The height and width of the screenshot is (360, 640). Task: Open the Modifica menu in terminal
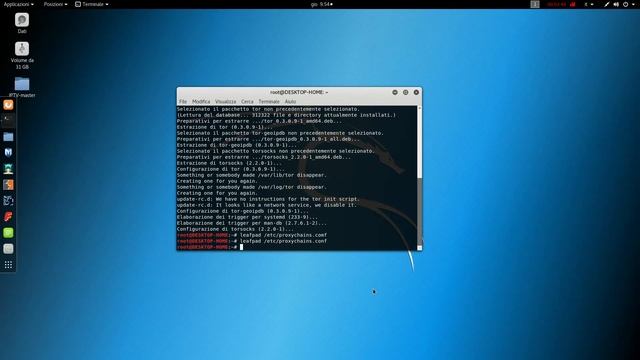coord(201,102)
